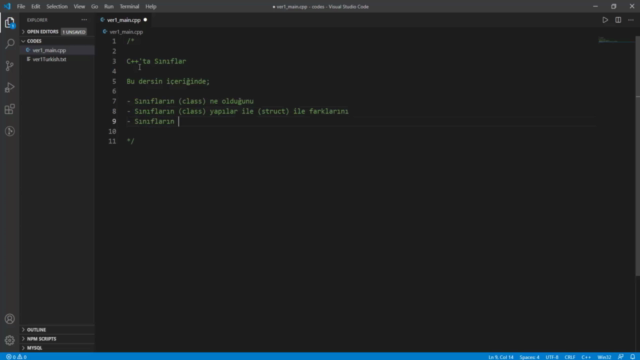Click the 'ne olduğunu' comment line
The height and width of the screenshot is (360, 640).
(190, 101)
